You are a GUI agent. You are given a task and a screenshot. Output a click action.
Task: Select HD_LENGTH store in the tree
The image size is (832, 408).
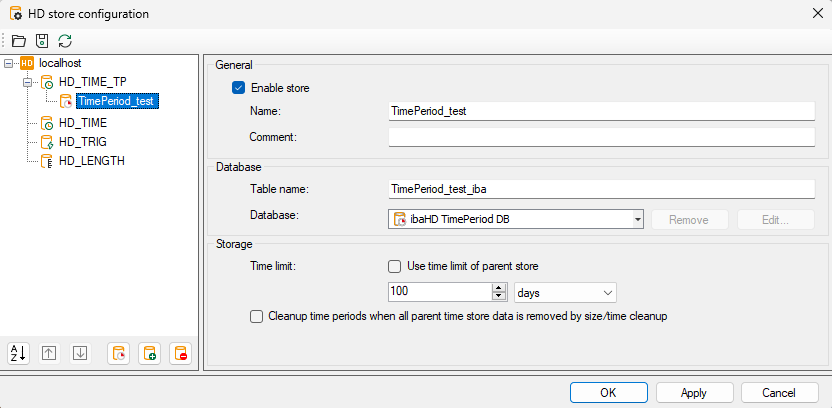coord(91,161)
